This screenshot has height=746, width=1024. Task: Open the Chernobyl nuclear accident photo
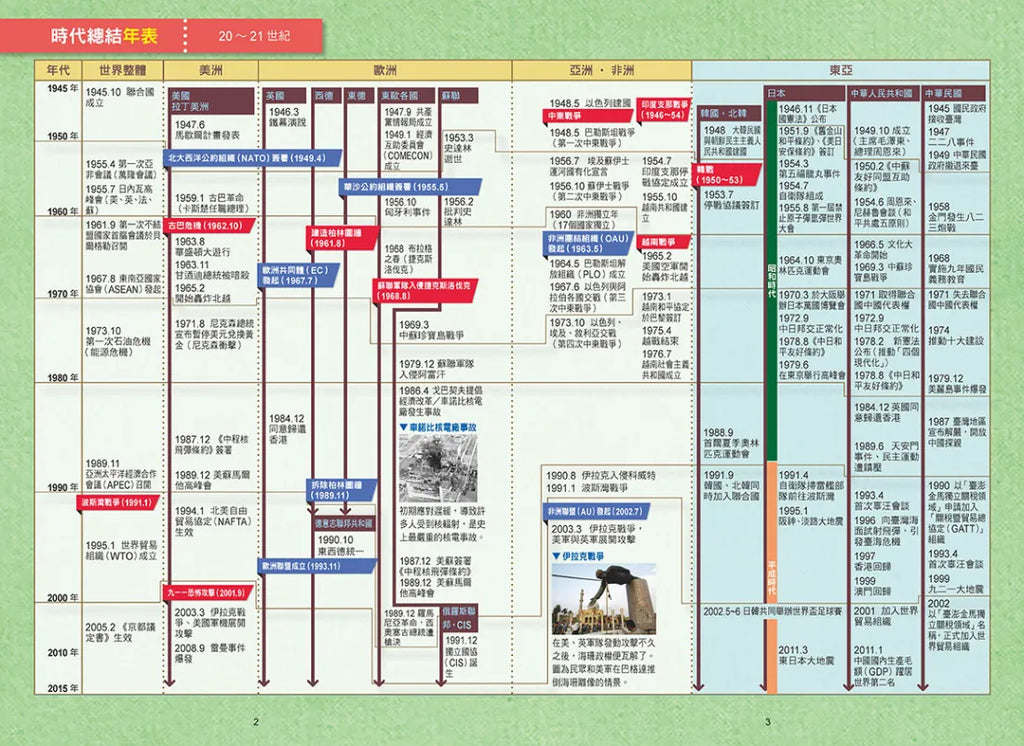[x=438, y=468]
